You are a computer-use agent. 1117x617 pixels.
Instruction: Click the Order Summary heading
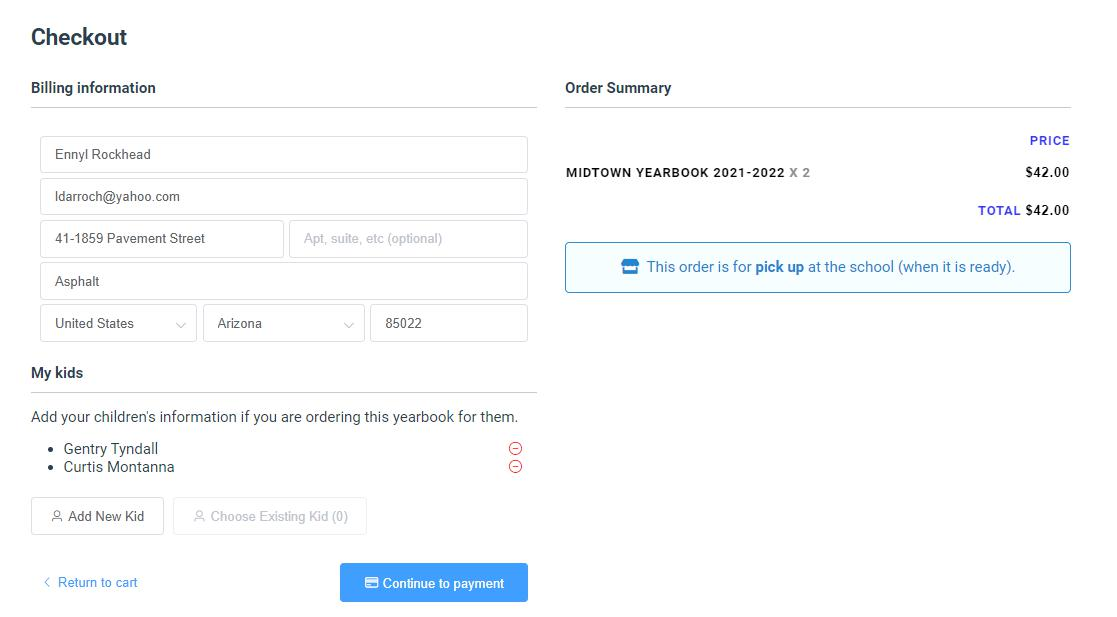(618, 88)
